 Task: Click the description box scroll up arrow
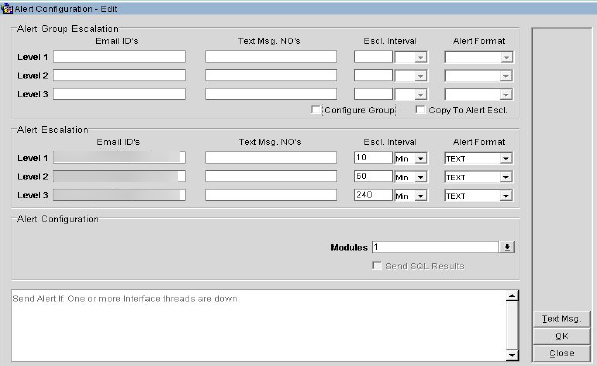tap(512, 296)
